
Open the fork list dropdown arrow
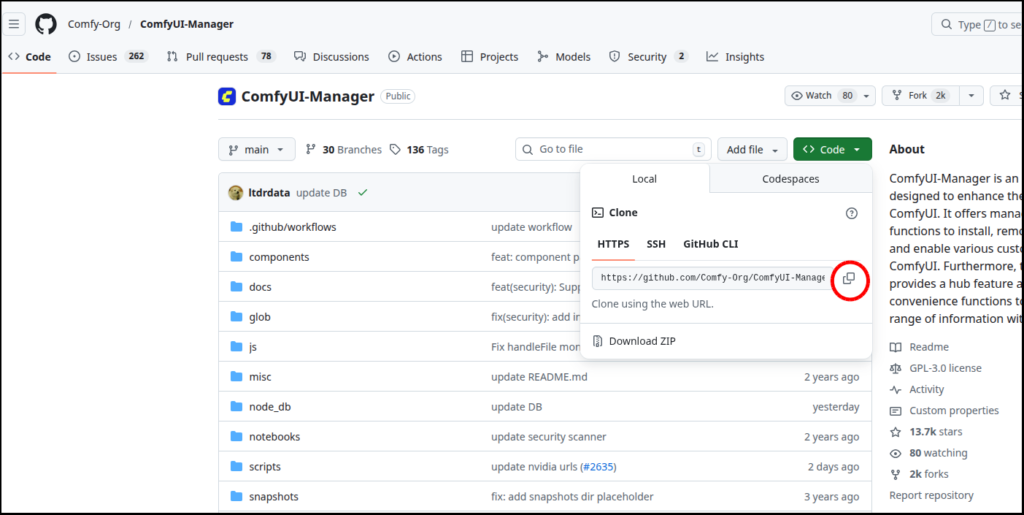[970, 96]
